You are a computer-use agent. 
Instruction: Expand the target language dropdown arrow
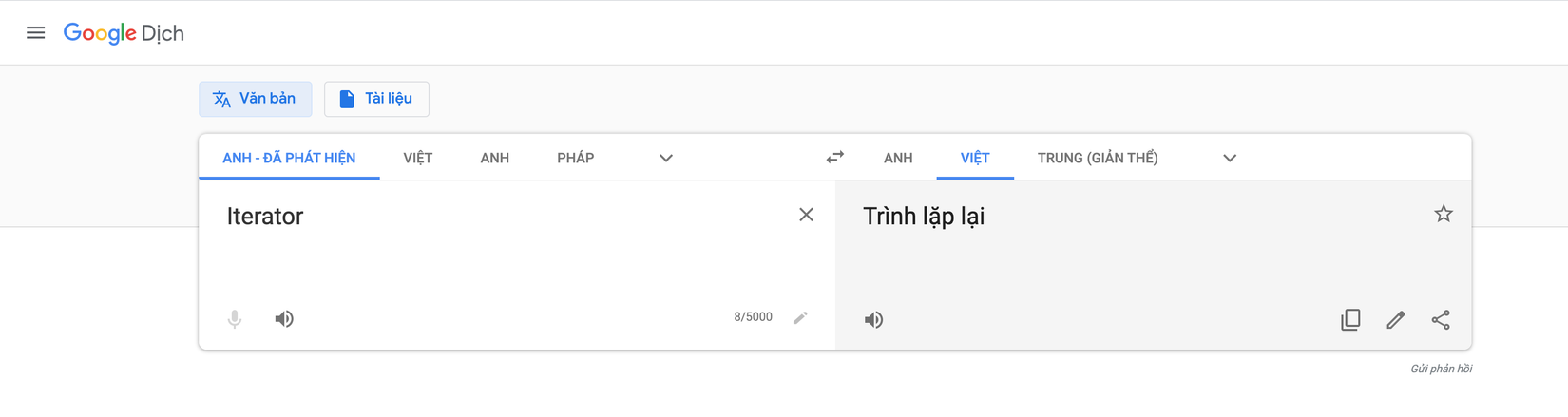(1229, 158)
